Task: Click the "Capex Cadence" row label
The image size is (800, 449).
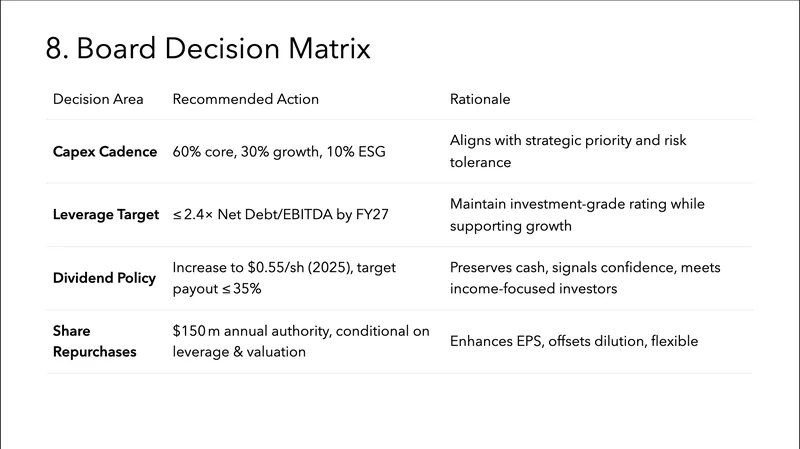Action: coord(105,152)
